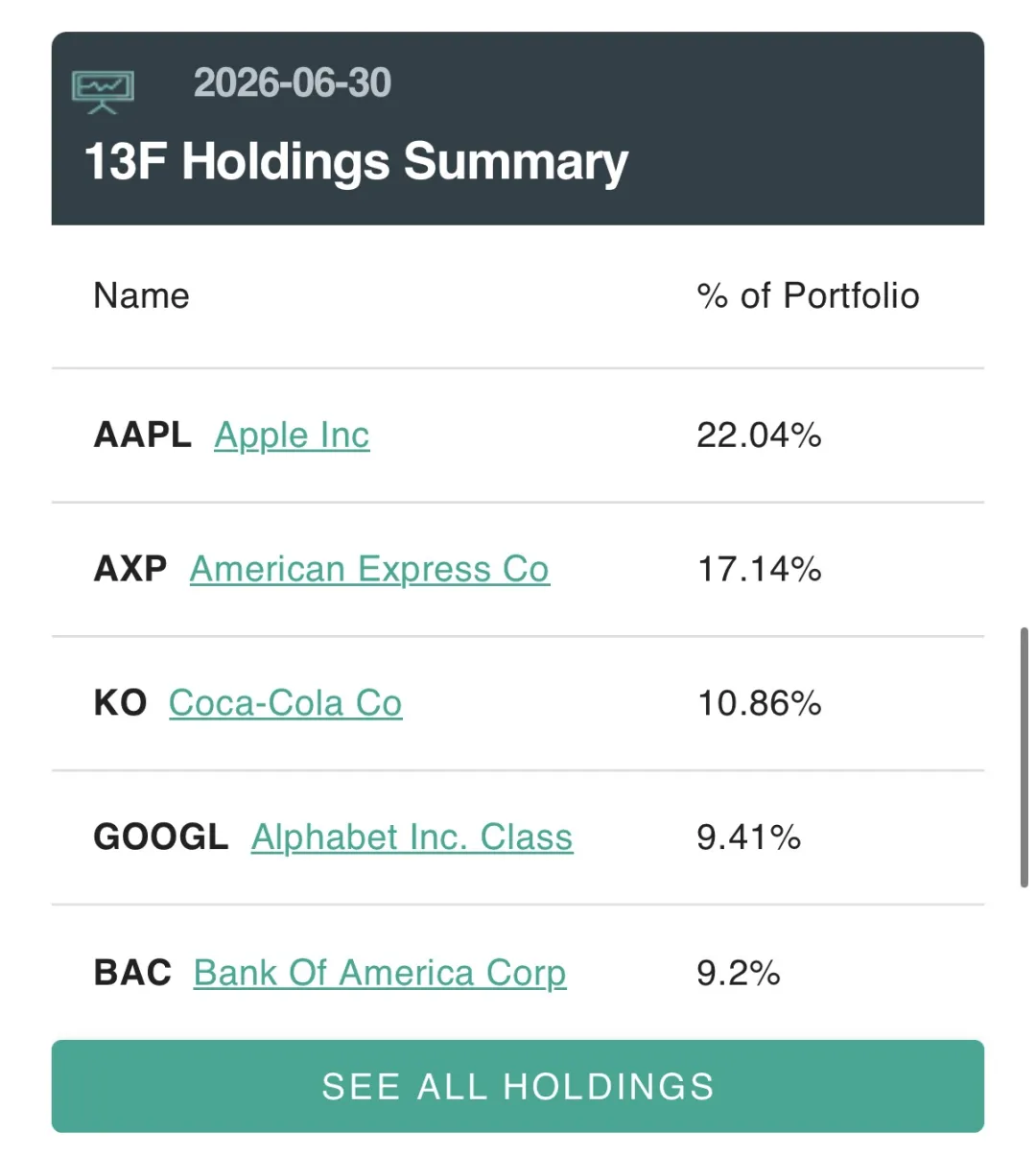Click American Express 17.14% portfolio value
The height and width of the screenshot is (1155, 1036).
[x=759, y=570]
